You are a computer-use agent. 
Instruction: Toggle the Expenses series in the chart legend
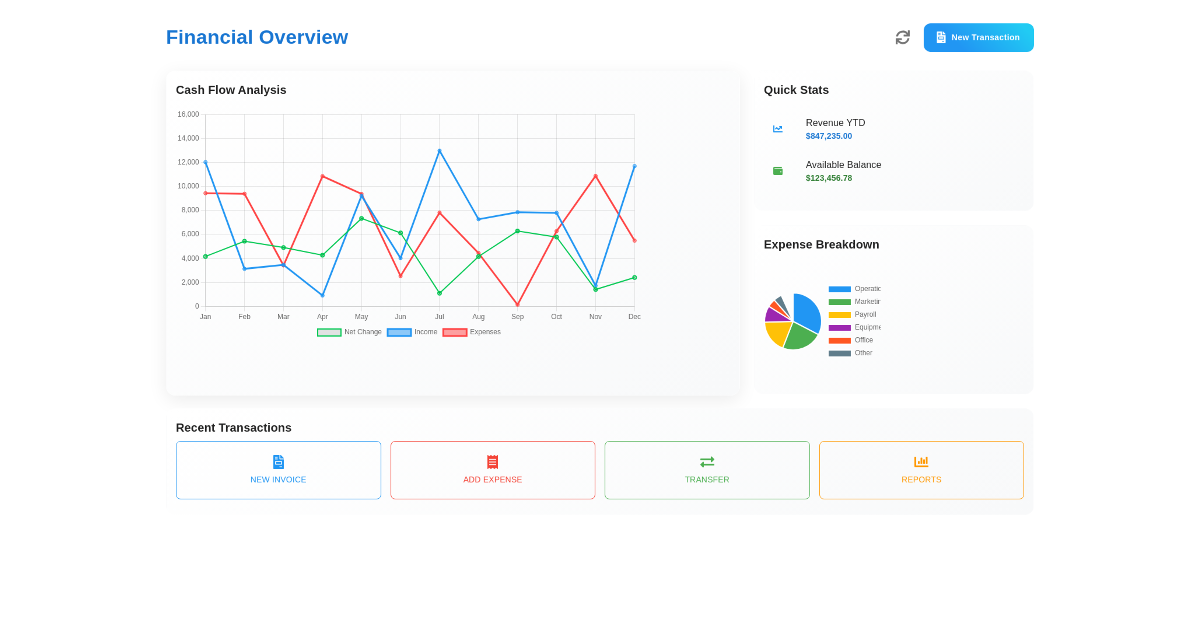pos(472,332)
